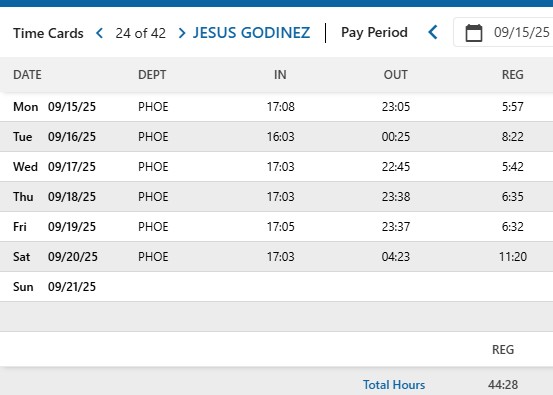Open employee JESUS GODINEZ link
The height and width of the screenshot is (395, 553).
[251, 33]
